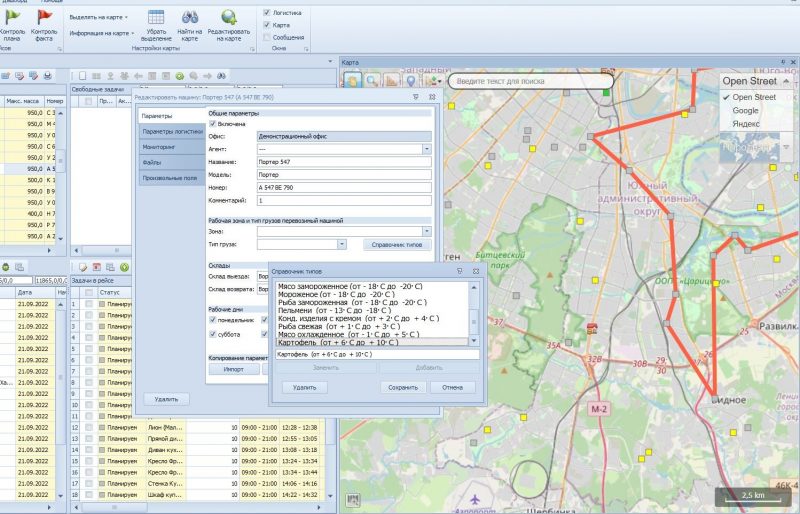The height and width of the screenshot is (514, 800).
Task: Open Выделять на карте dropdown
Action: tap(98, 17)
